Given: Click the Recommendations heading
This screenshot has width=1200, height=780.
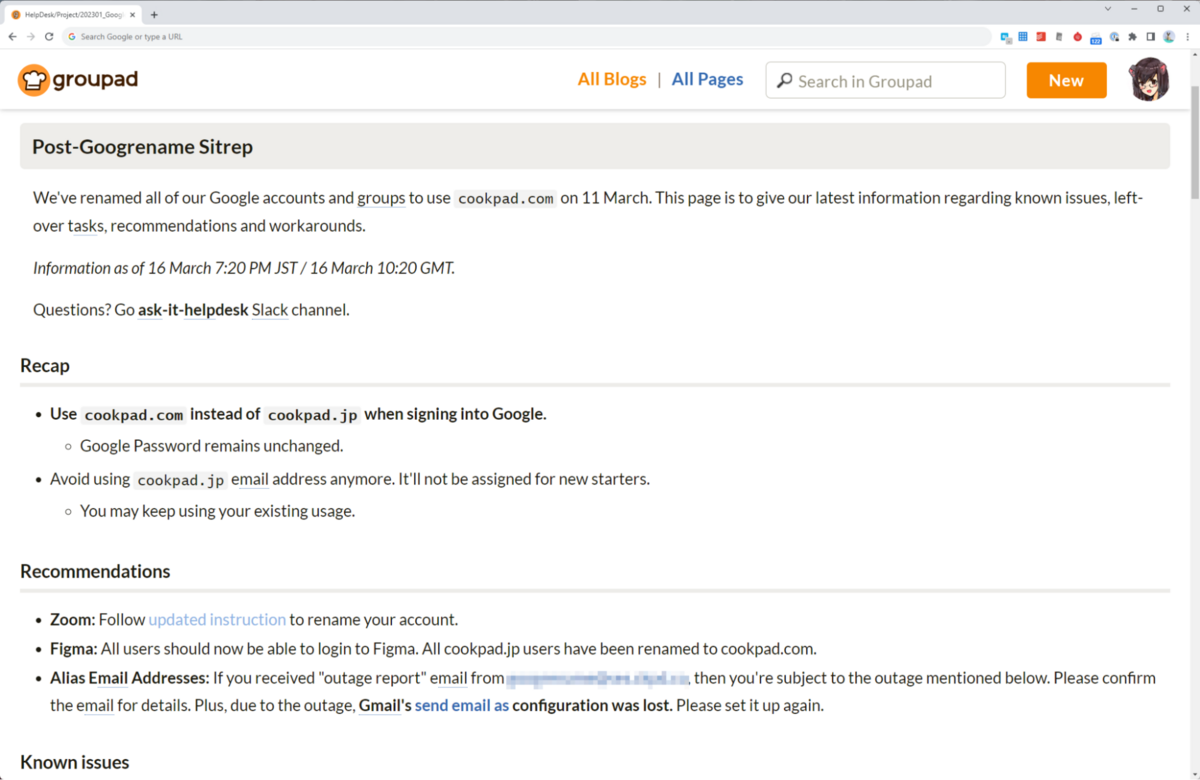Looking at the screenshot, I should pos(95,571).
